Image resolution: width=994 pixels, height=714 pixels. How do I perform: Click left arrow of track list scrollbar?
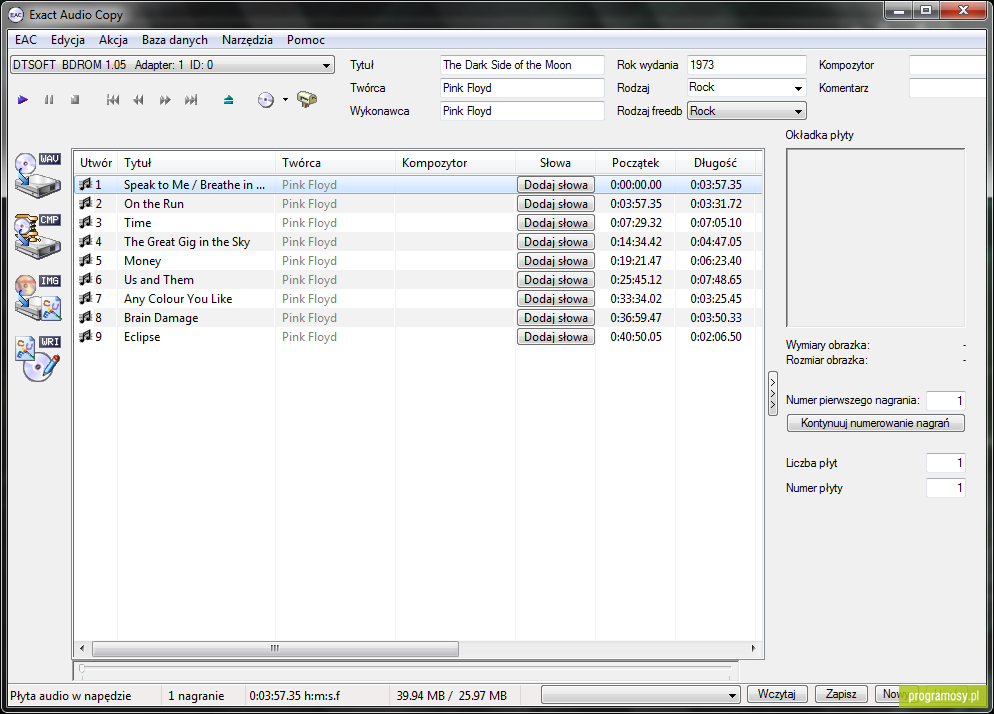coord(82,648)
